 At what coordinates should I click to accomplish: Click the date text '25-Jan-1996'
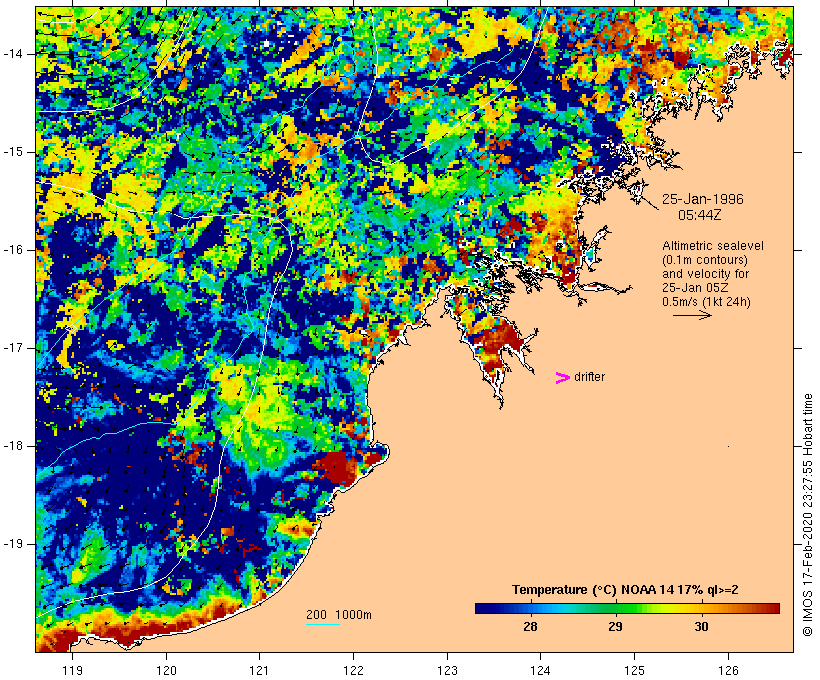click(x=703, y=199)
